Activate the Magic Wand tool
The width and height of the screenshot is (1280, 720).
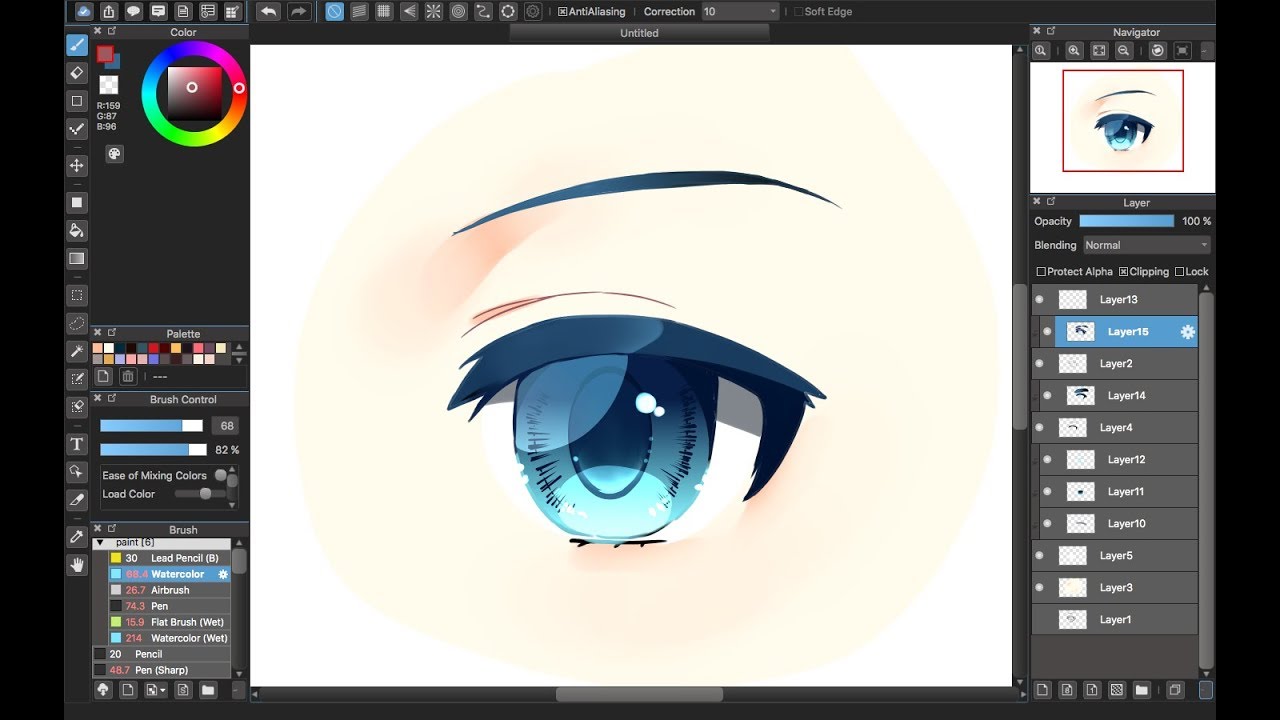[77, 351]
